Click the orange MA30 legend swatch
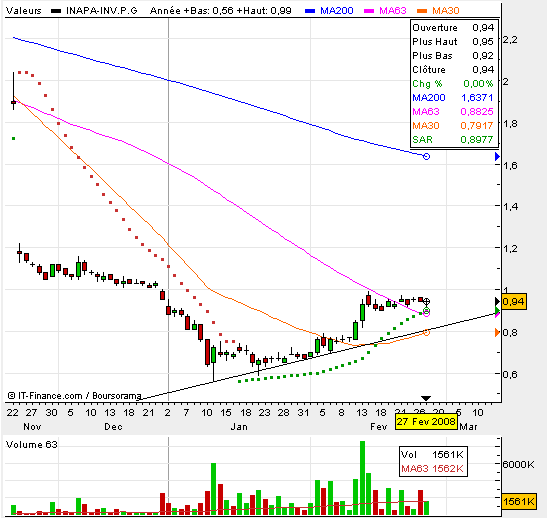The height and width of the screenshot is (518, 547). pos(422,11)
